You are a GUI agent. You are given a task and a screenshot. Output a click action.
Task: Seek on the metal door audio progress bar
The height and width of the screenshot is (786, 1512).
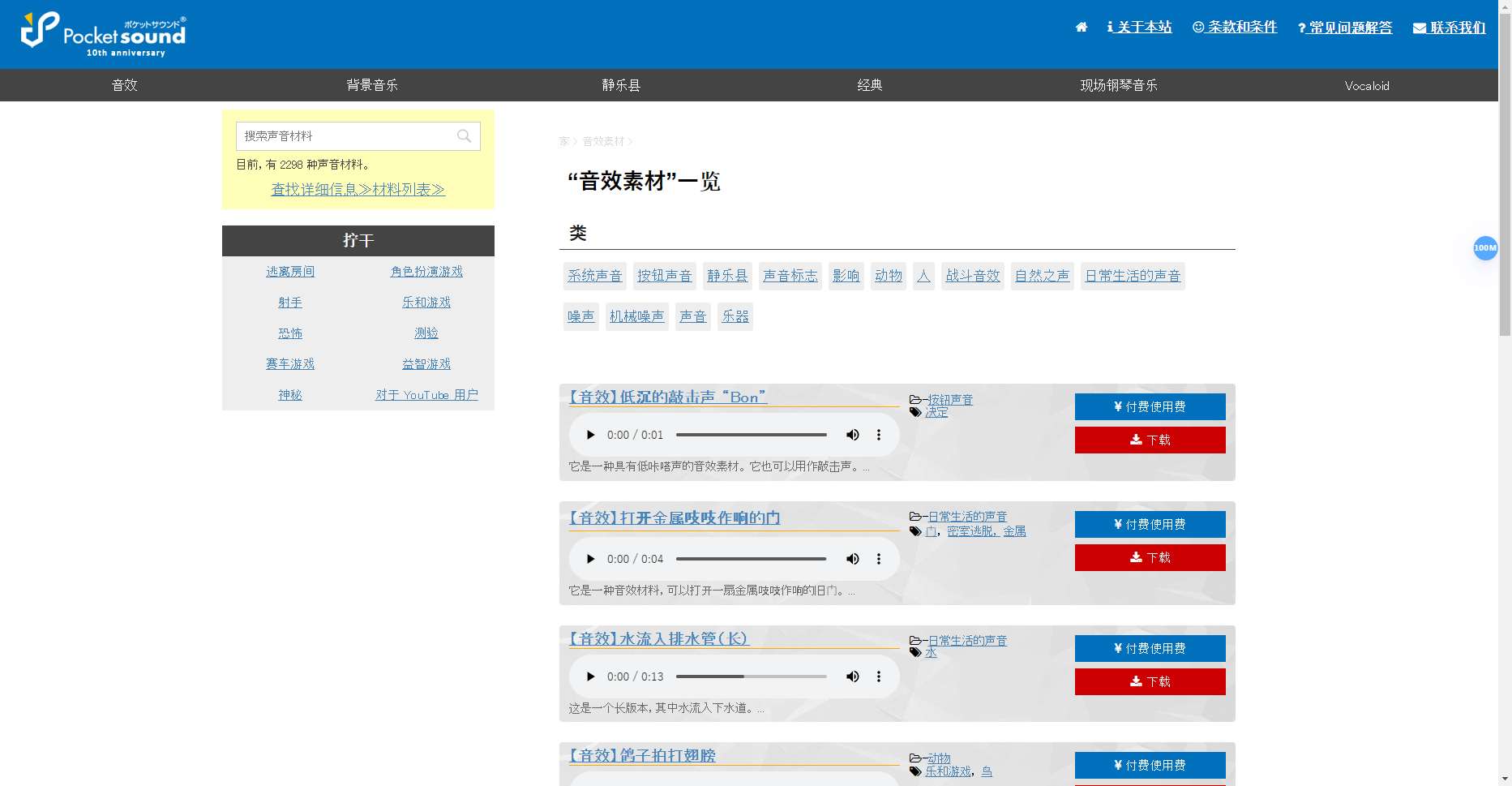[x=752, y=559]
